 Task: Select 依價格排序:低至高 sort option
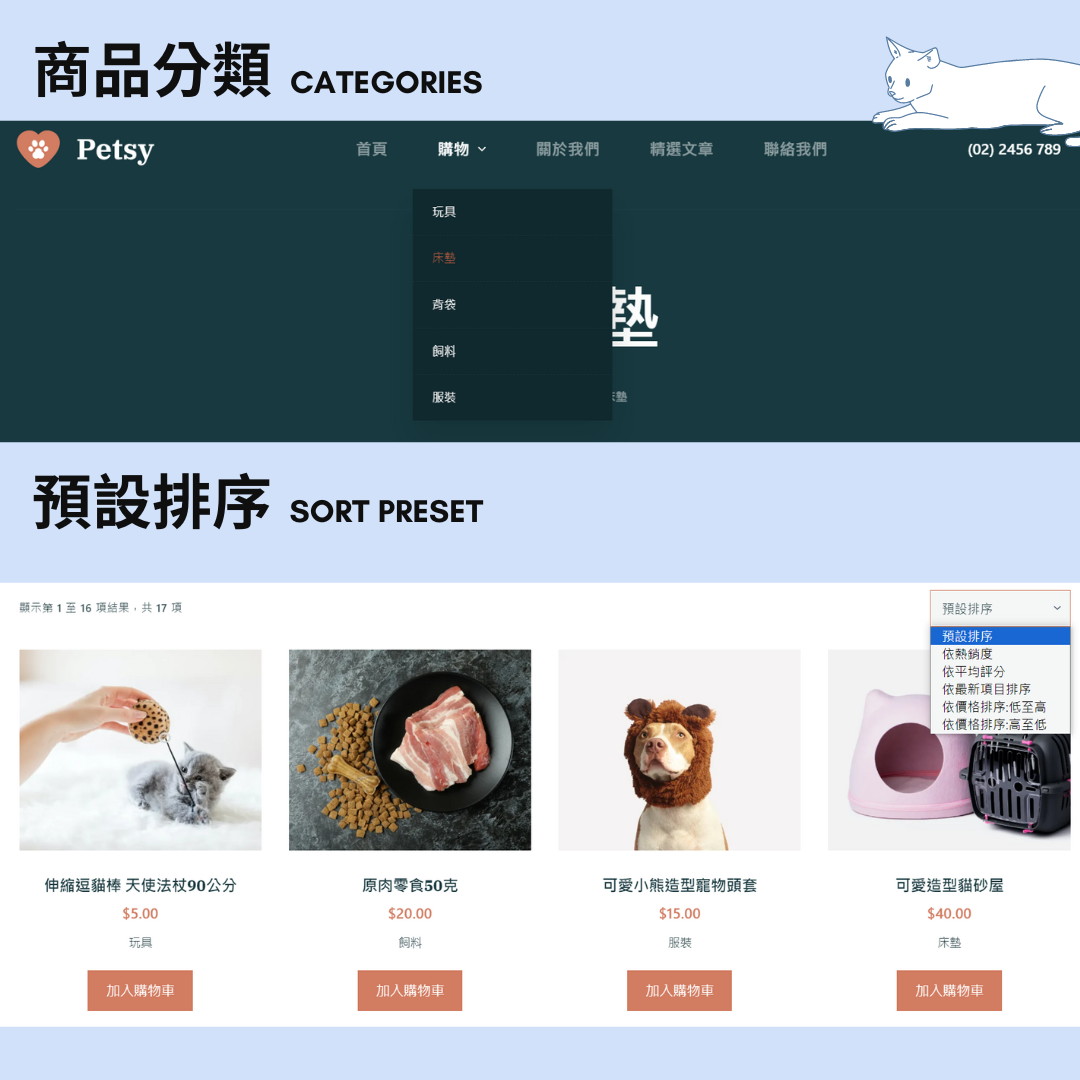[994, 707]
